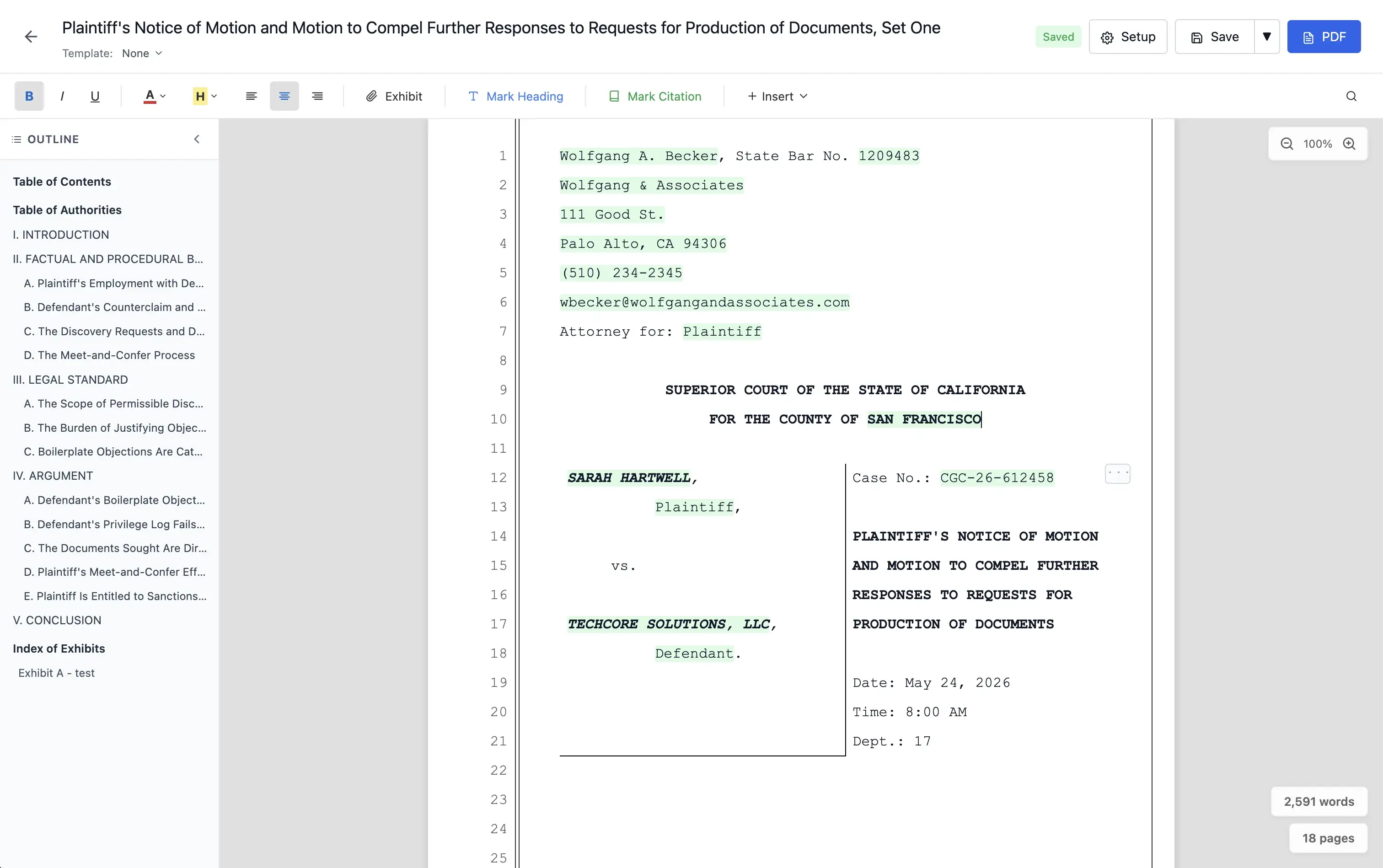The height and width of the screenshot is (868, 1383).
Task: Go to A. Scope of Permissible Discovery
Action: pyautogui.click(x=114, y=403)
